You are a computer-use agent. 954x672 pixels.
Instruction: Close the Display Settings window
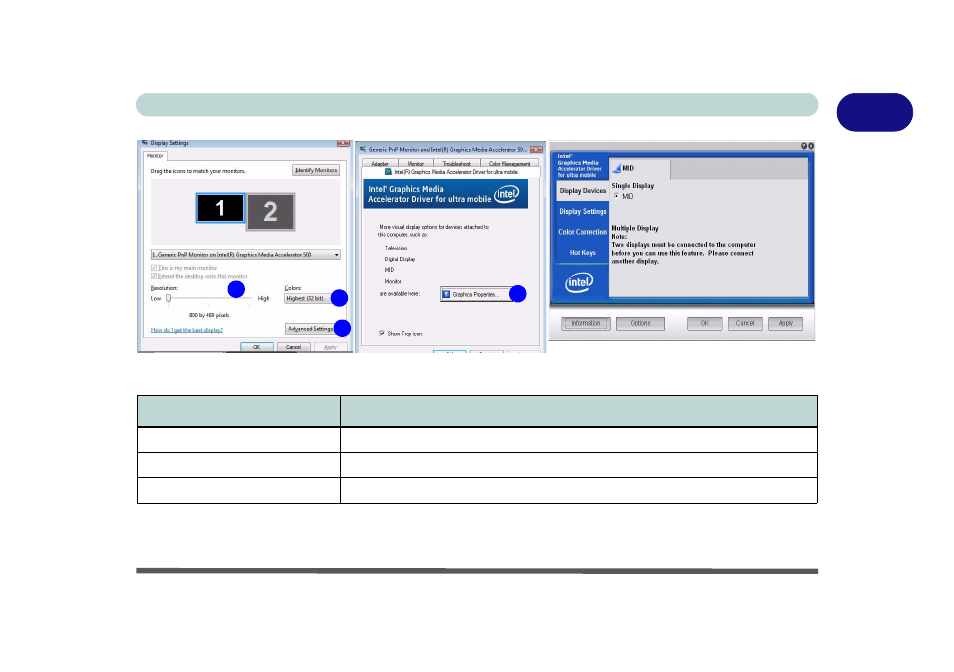[343, 143]
